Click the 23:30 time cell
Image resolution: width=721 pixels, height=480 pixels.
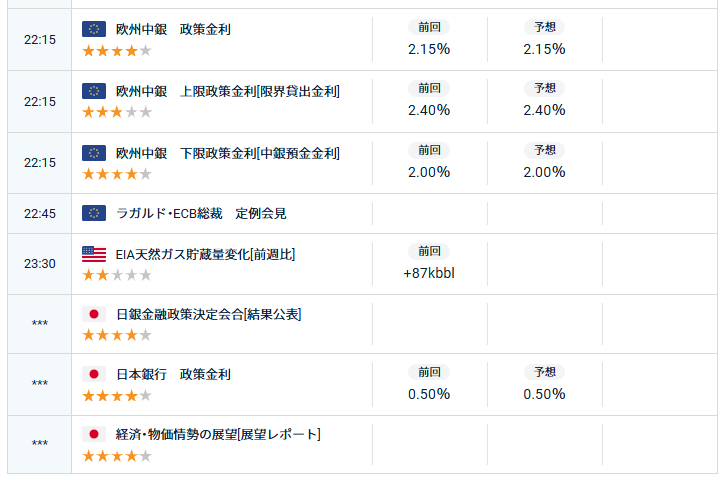[39, 264]
